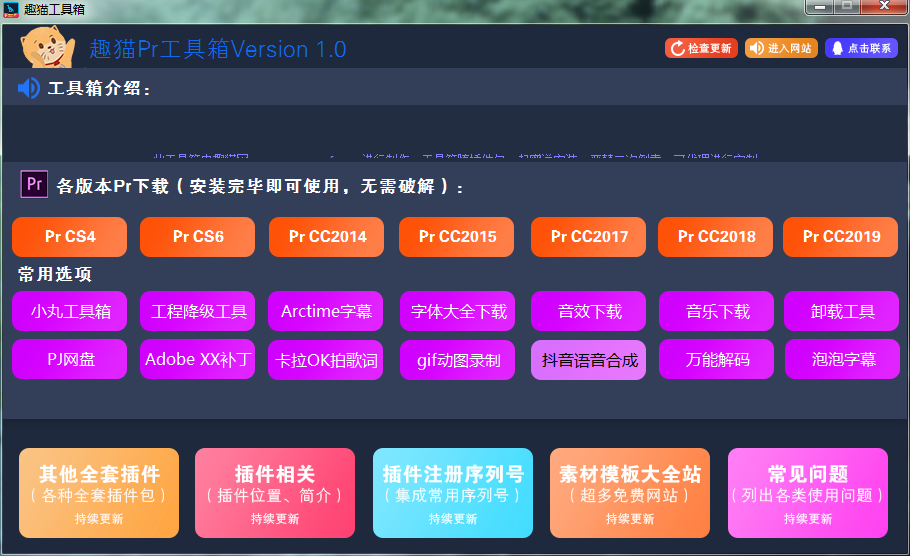Download Pr CS4 version
Viewport: 910px width, 556px height.
[70, 237]
